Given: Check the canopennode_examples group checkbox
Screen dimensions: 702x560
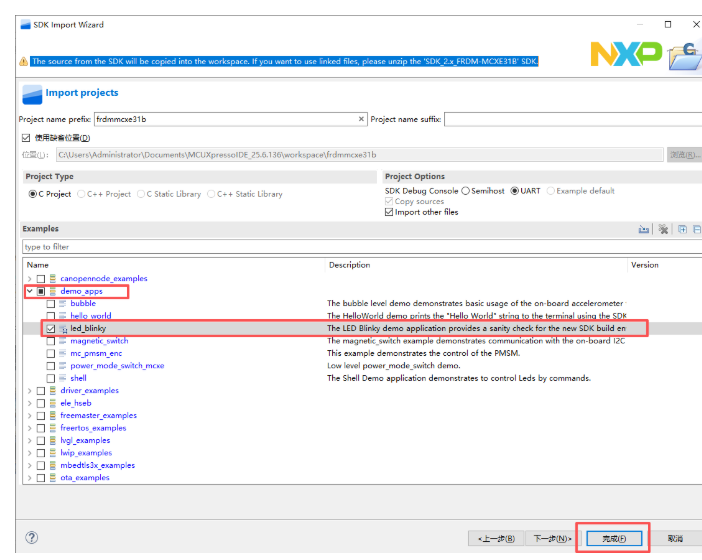Looking at the screenshot, I should click(x=41, y=279).
